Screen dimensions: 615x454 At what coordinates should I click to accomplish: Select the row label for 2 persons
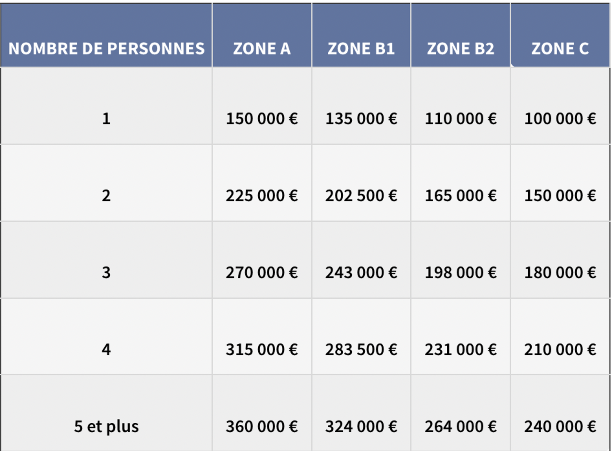106,196
